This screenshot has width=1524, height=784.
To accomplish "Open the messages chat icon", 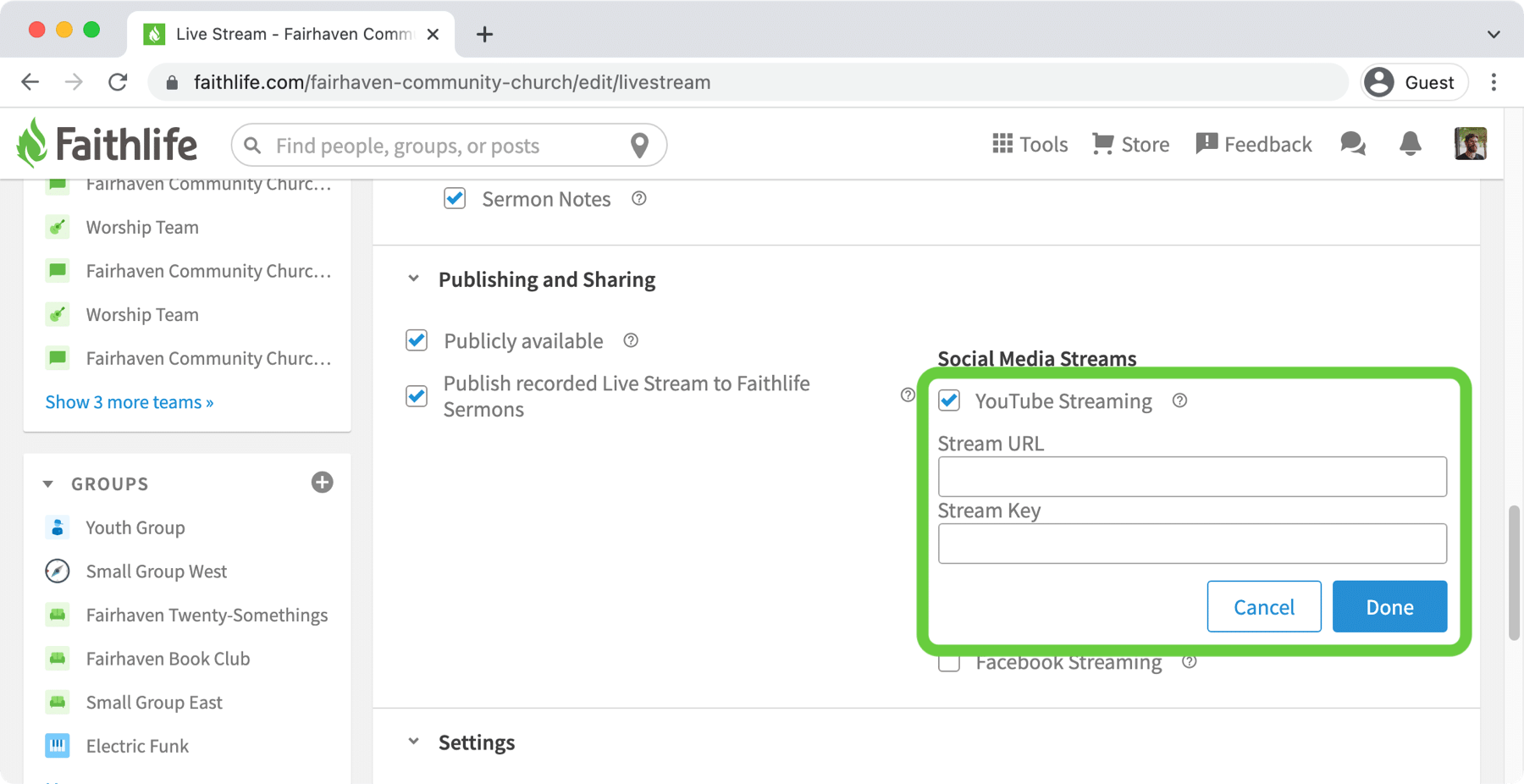I will 1353,144.
